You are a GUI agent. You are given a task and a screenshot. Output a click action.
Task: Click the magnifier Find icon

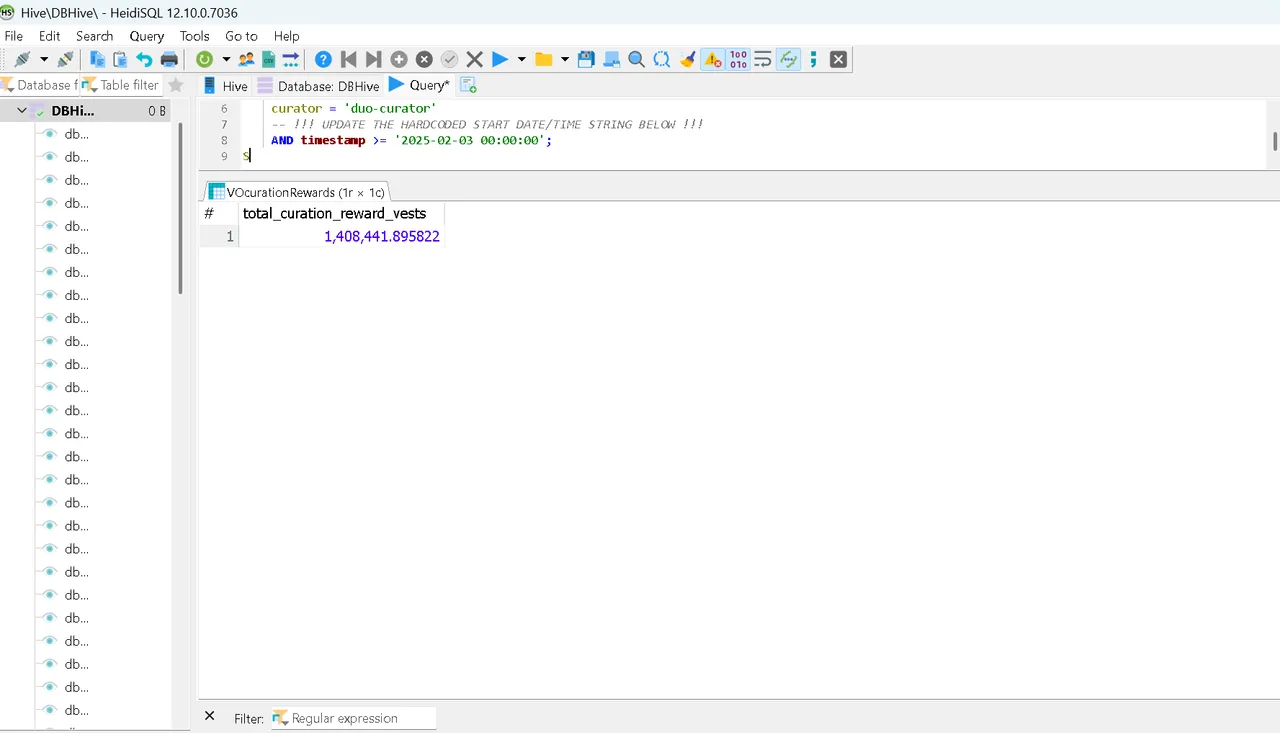[x=636, y=59]
